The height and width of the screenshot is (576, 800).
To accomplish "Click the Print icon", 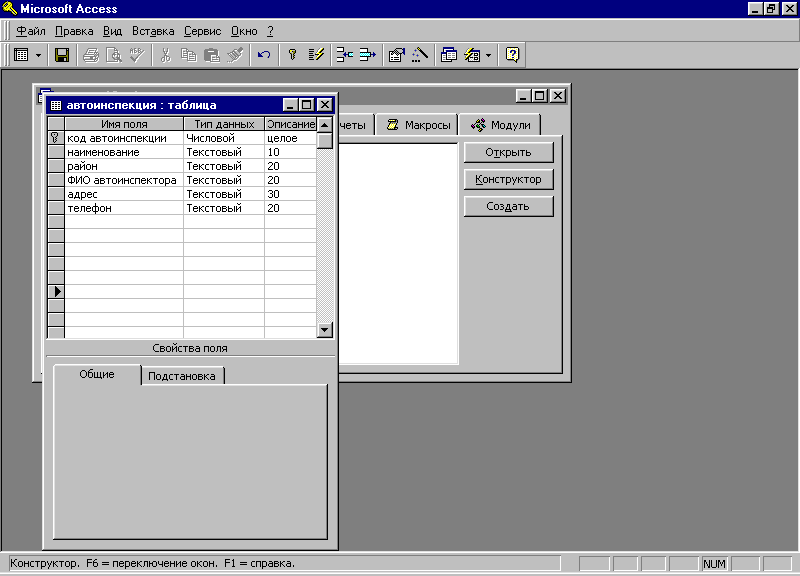I will pos(91,55).
